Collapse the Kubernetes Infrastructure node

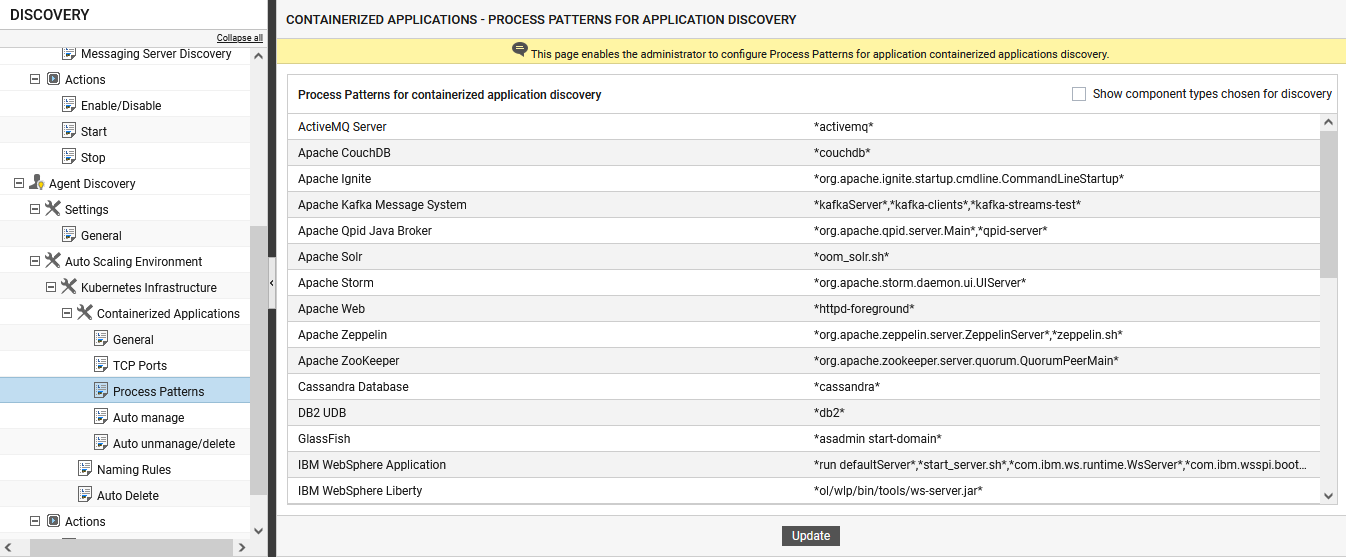pos(51,287)
